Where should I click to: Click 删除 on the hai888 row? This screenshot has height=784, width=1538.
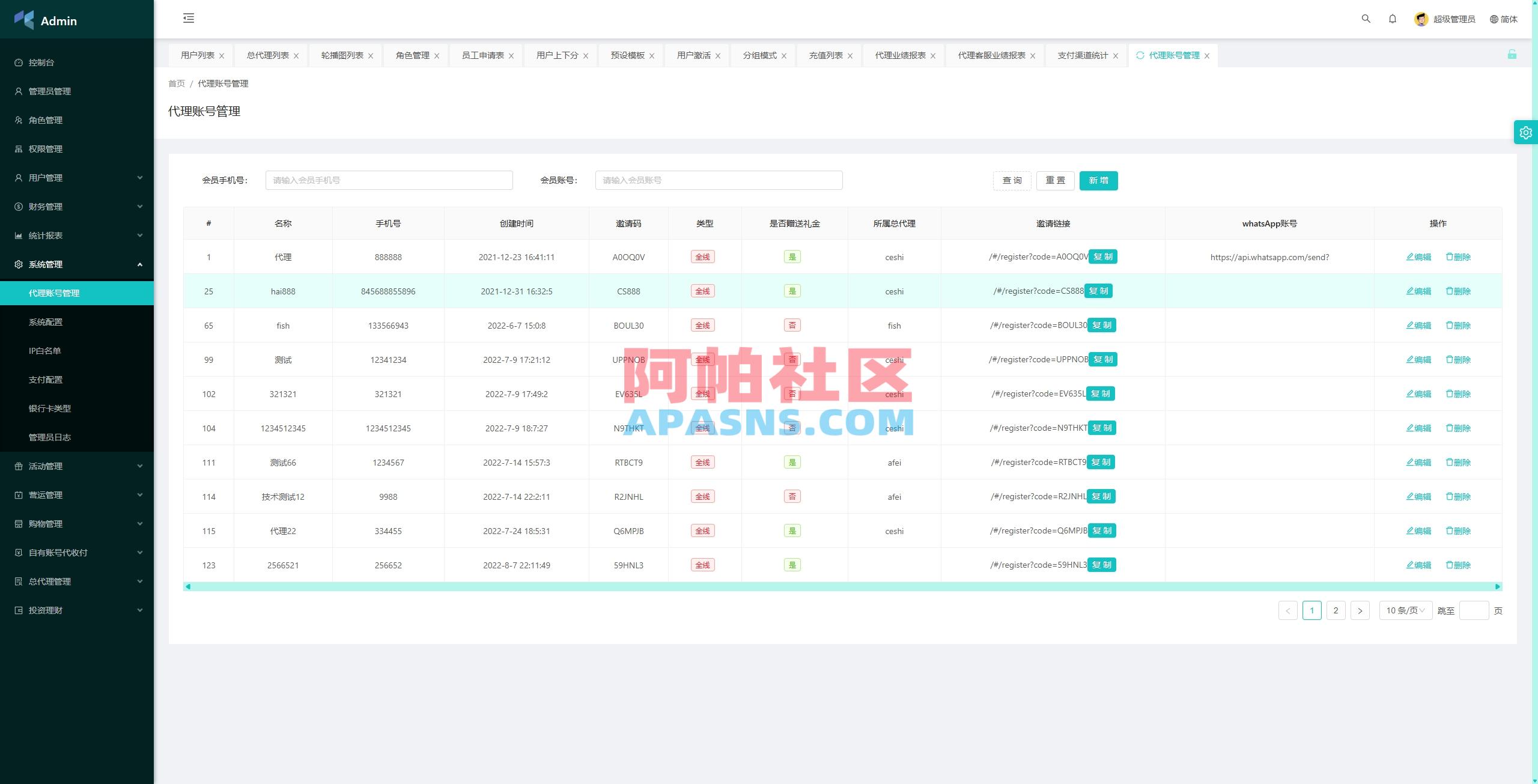(1459, 291)
